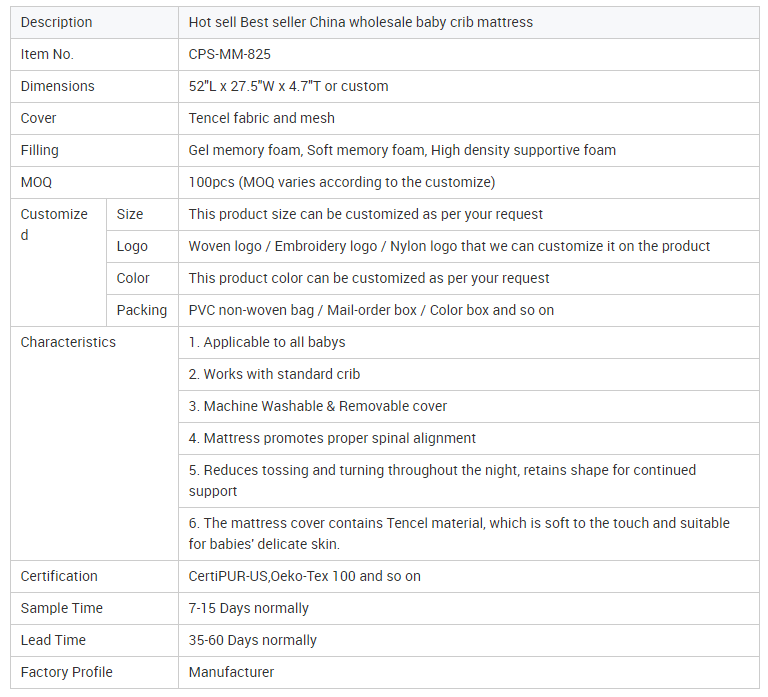Click the Woven logo customization text
The image size is (768, 697).
(x=449, y=246)
